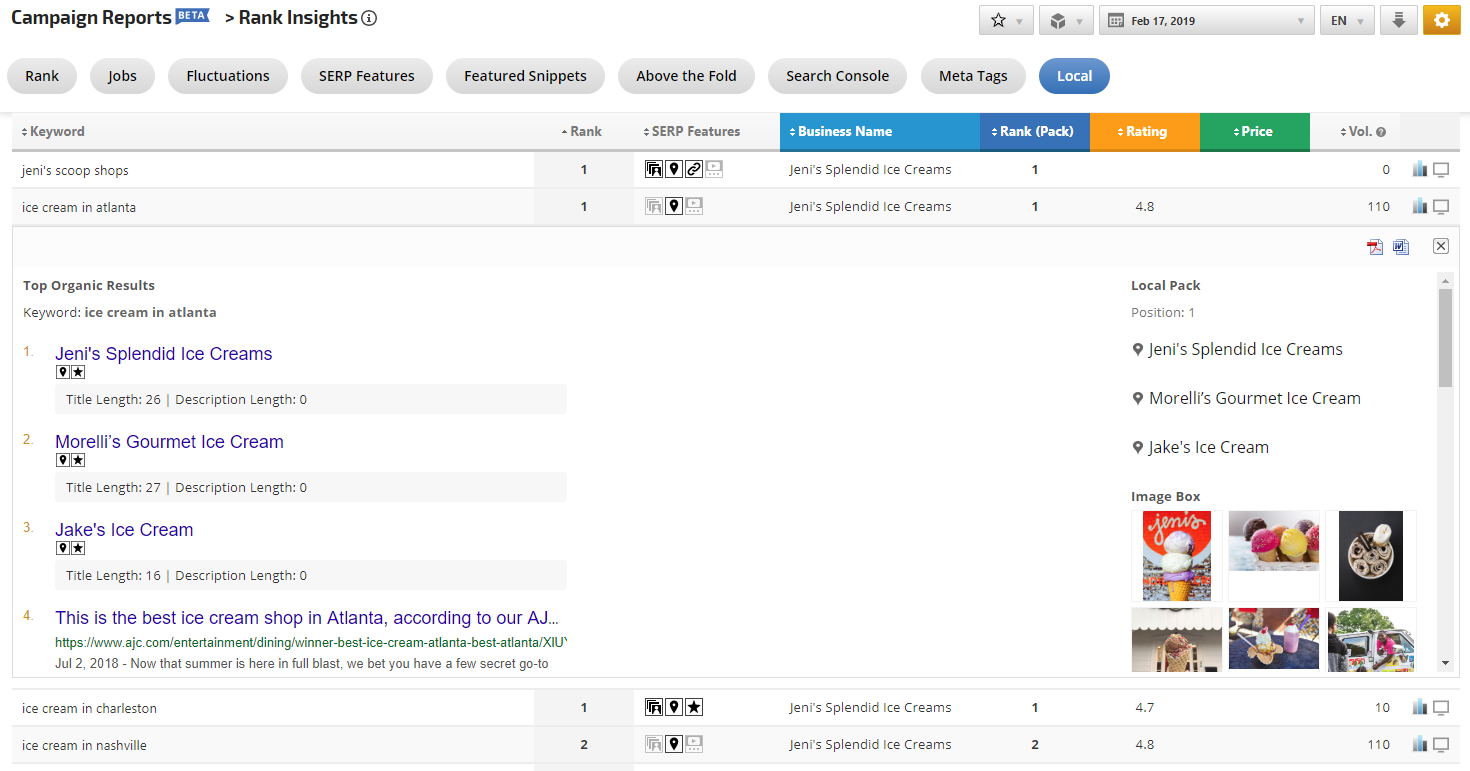This screenshot has height=771, width=1470.
Task: Open the star favorites dropdown
Action: 1006,21
